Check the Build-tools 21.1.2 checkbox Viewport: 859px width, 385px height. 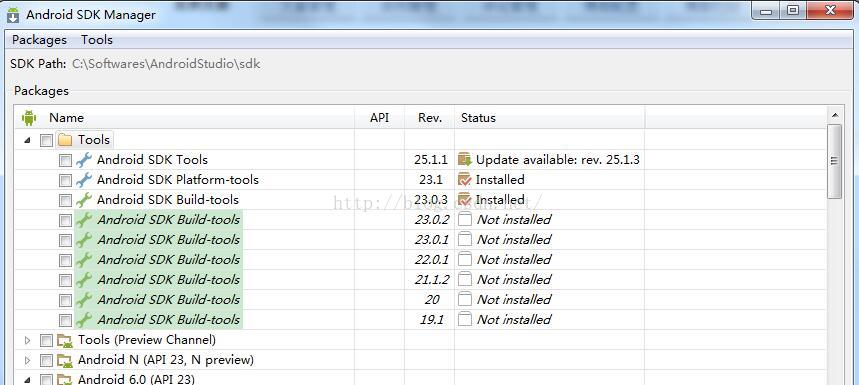tap(65, 280)
